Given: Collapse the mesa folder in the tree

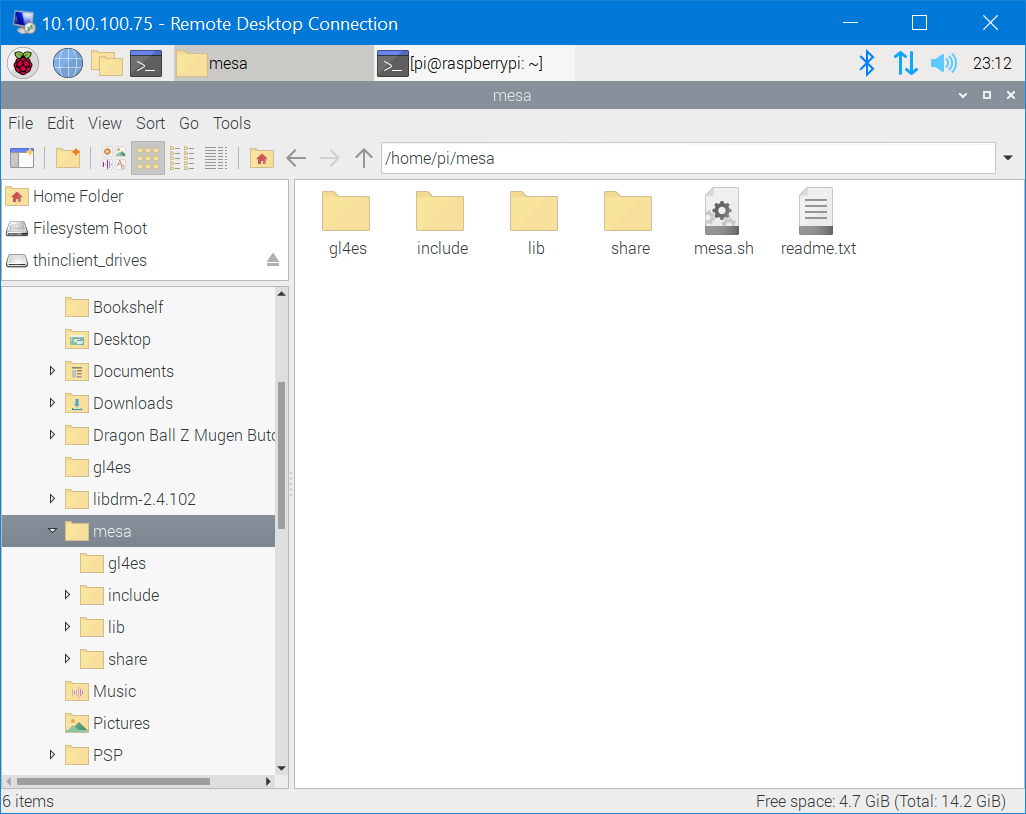Looking at the screenshot, I should coord(52,531).
